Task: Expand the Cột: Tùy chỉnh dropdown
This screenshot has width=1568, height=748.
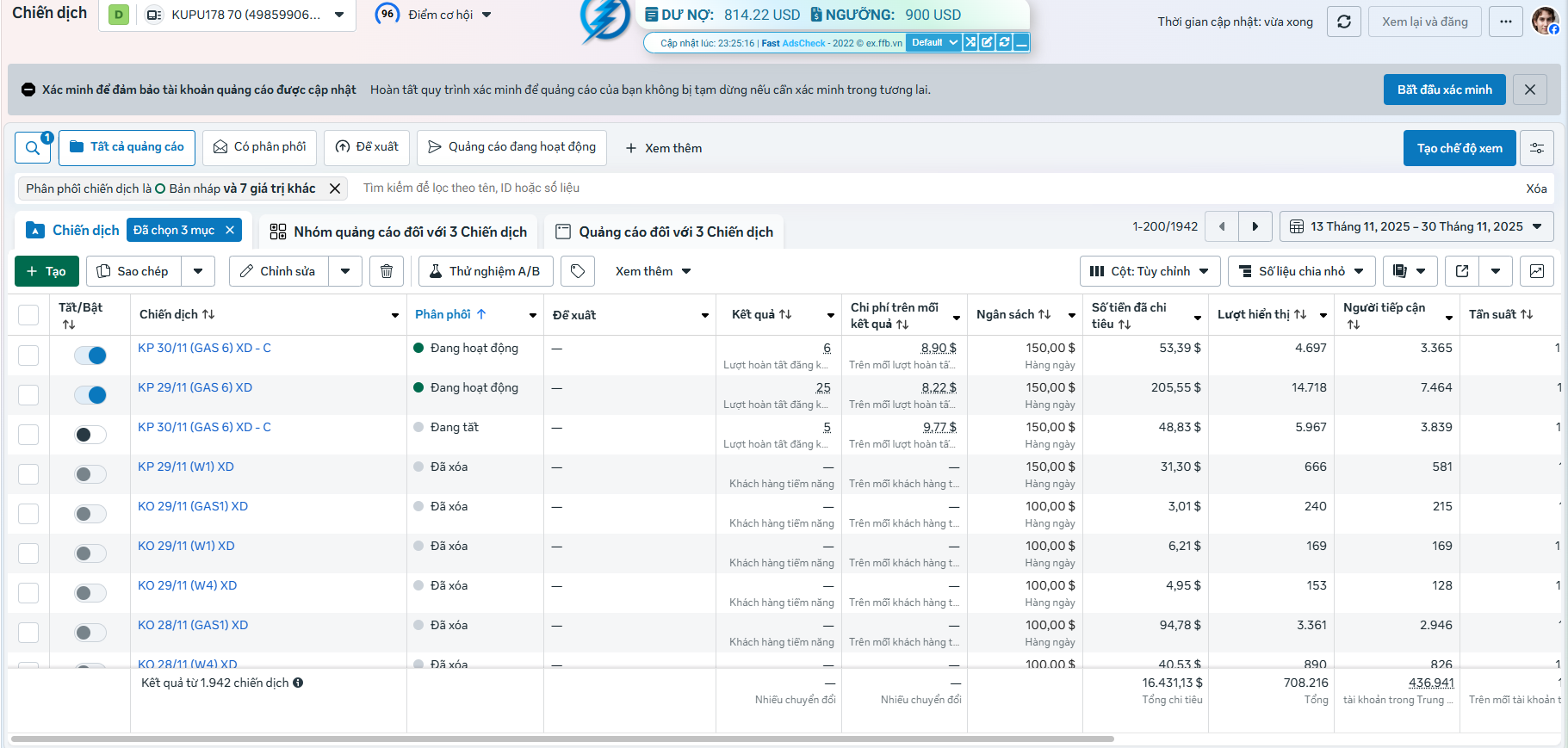Action: [x=1150, y=271]
